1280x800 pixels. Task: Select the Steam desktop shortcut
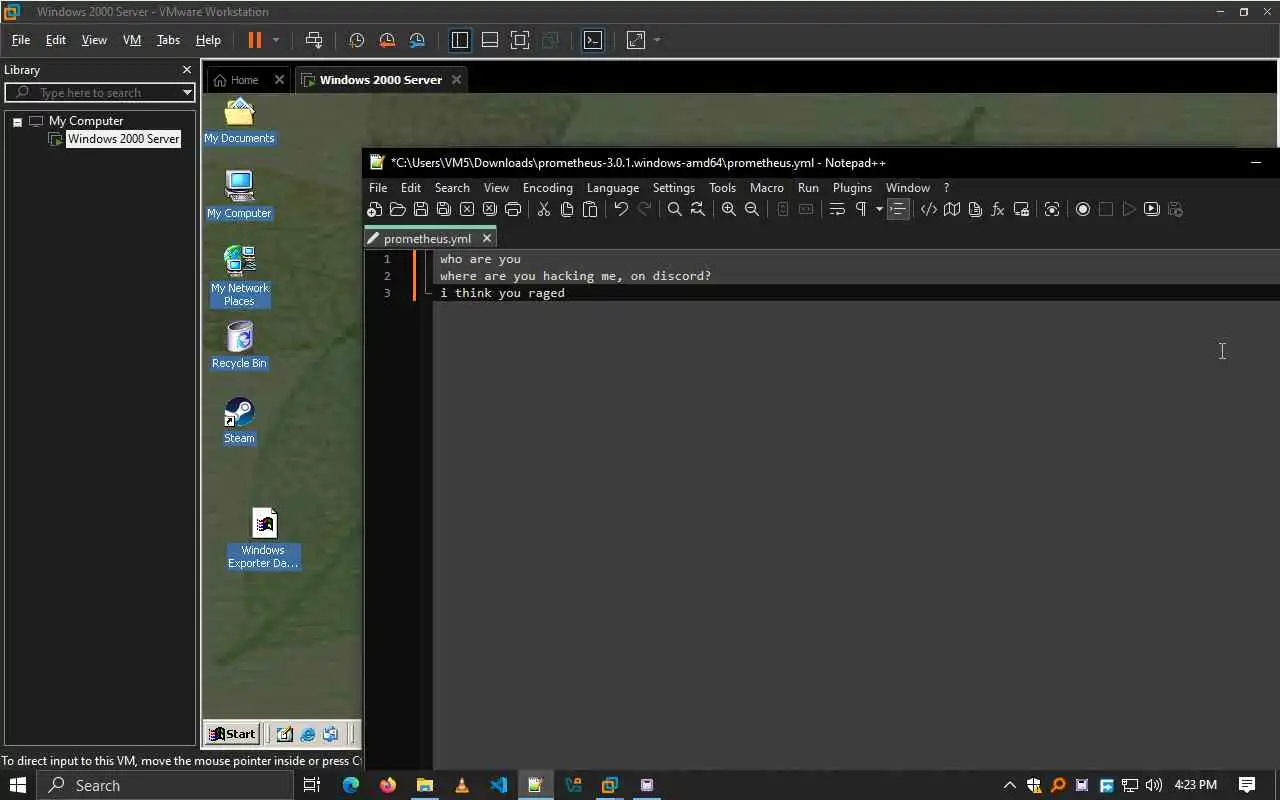point(239,420)
